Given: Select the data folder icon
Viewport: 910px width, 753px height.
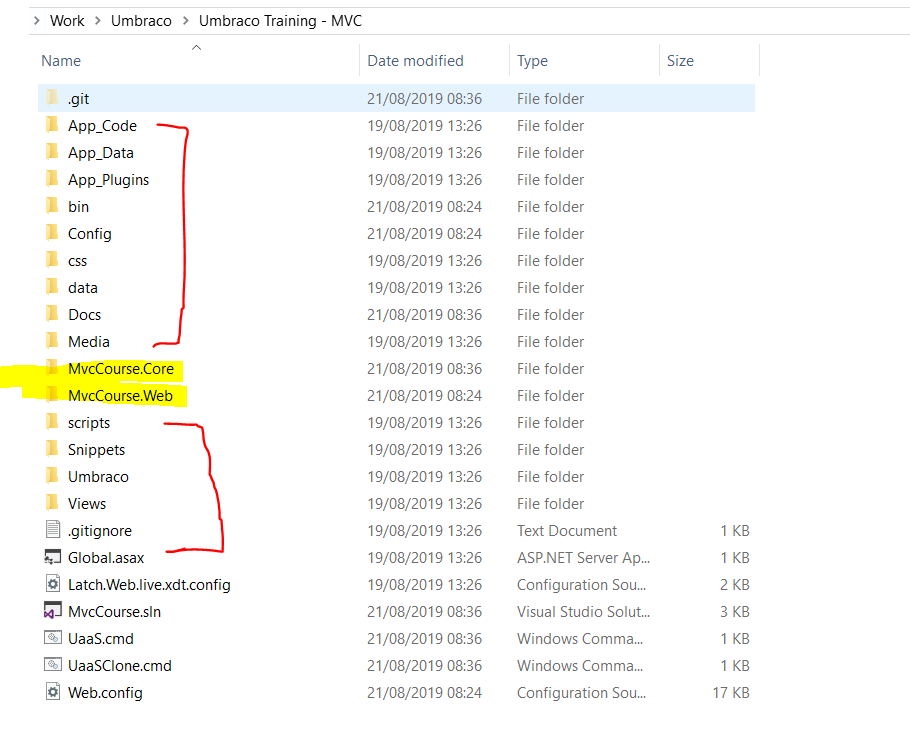Looking at the screenshot, I should pos(52,286).
